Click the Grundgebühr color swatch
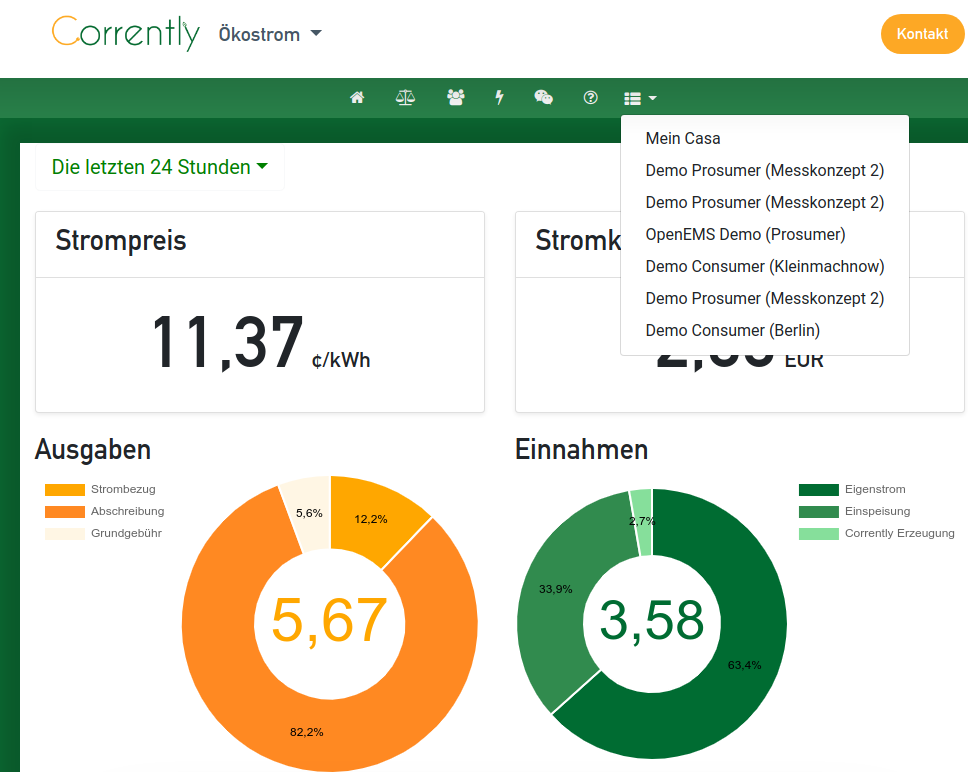This screenshot has height=772, width=968. (x=65, y=534)
